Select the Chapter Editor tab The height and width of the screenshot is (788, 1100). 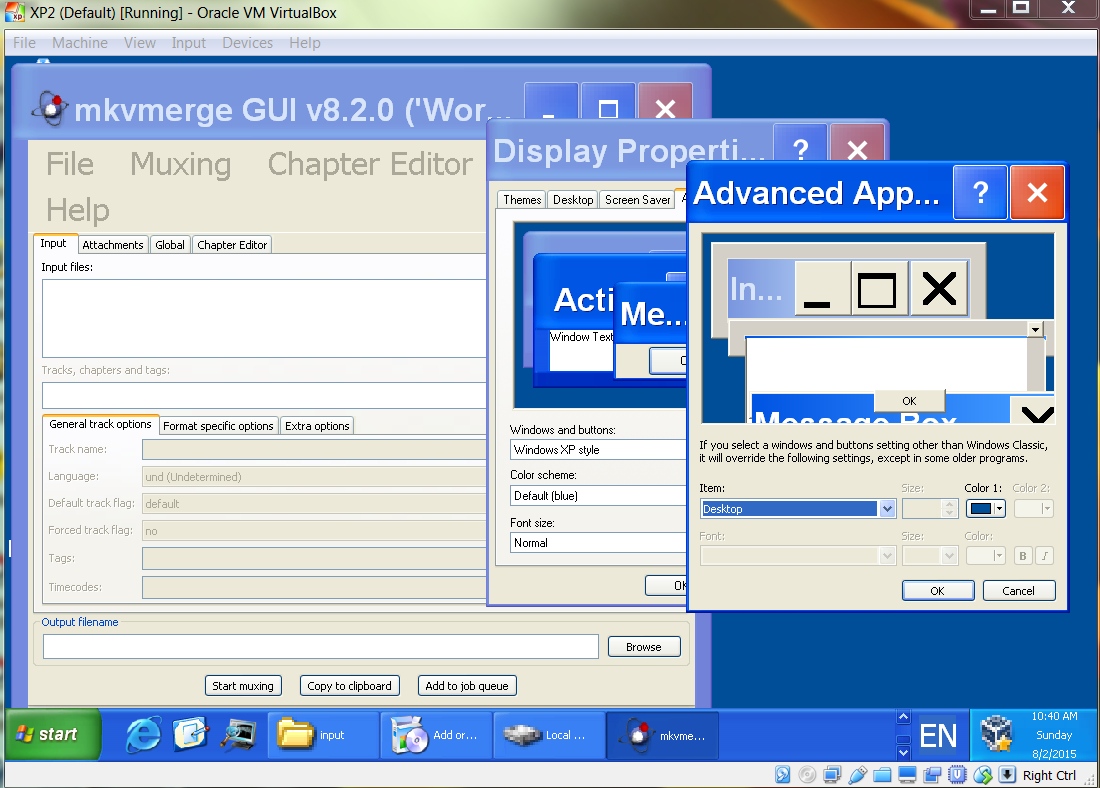232,244
